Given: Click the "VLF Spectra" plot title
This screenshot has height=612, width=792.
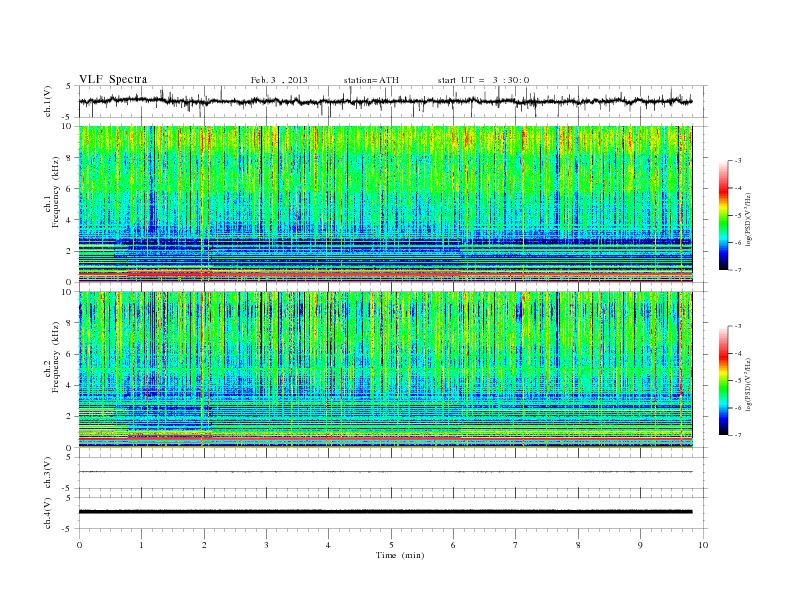Looking at the screenshot, I should click(113, 79).
